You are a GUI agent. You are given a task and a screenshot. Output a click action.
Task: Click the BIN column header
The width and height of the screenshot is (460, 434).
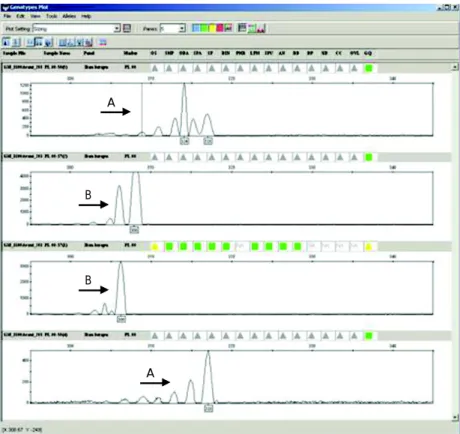pos(225,53)
